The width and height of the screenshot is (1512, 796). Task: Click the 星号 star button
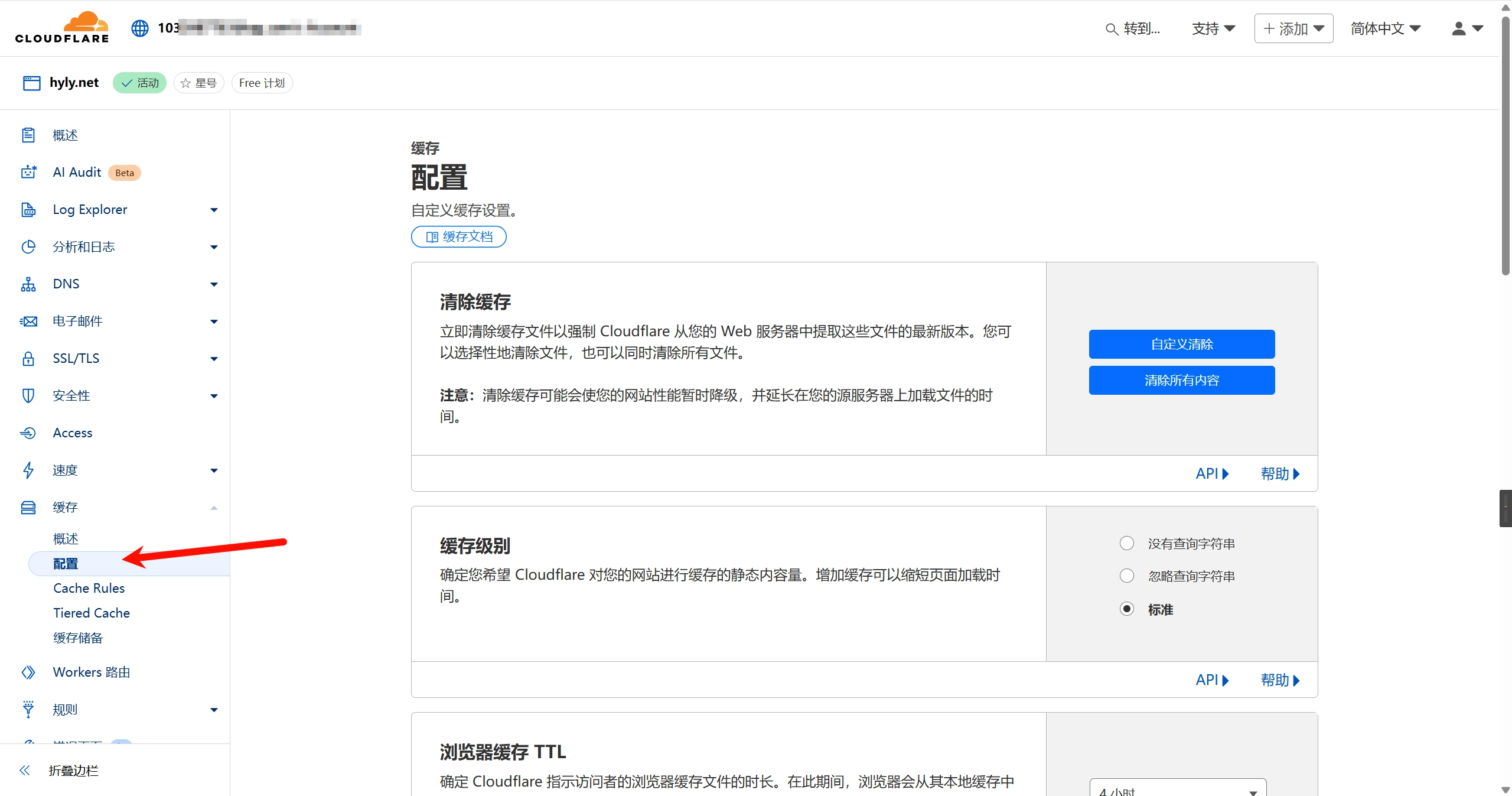click(199, 83)
